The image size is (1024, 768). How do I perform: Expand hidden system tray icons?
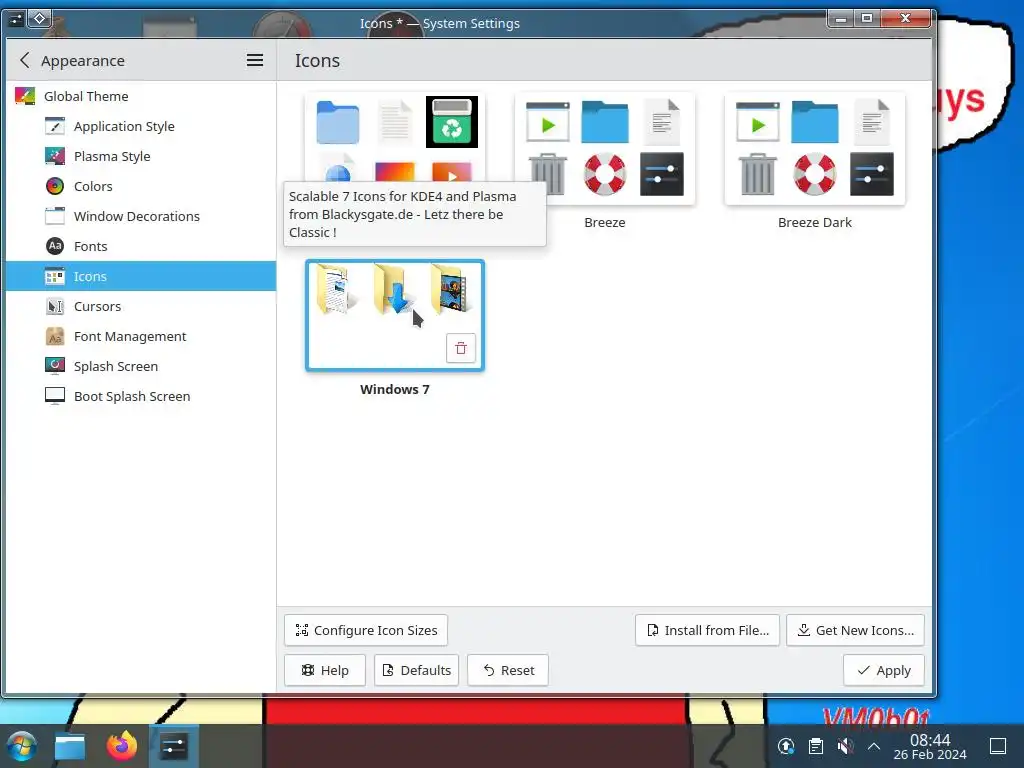874,746
